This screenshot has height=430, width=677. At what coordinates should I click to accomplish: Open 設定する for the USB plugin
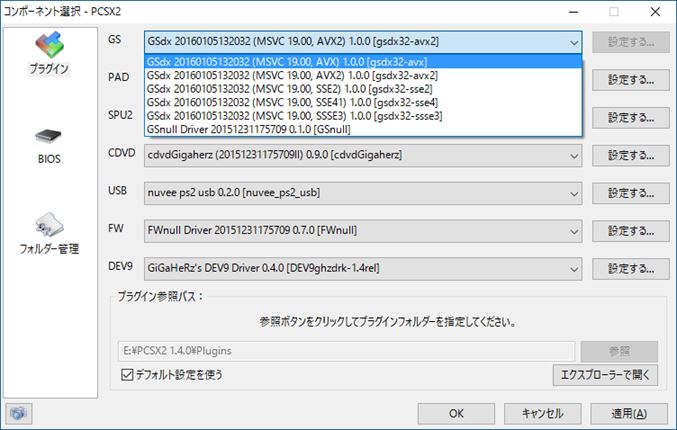tap(630, 193)
